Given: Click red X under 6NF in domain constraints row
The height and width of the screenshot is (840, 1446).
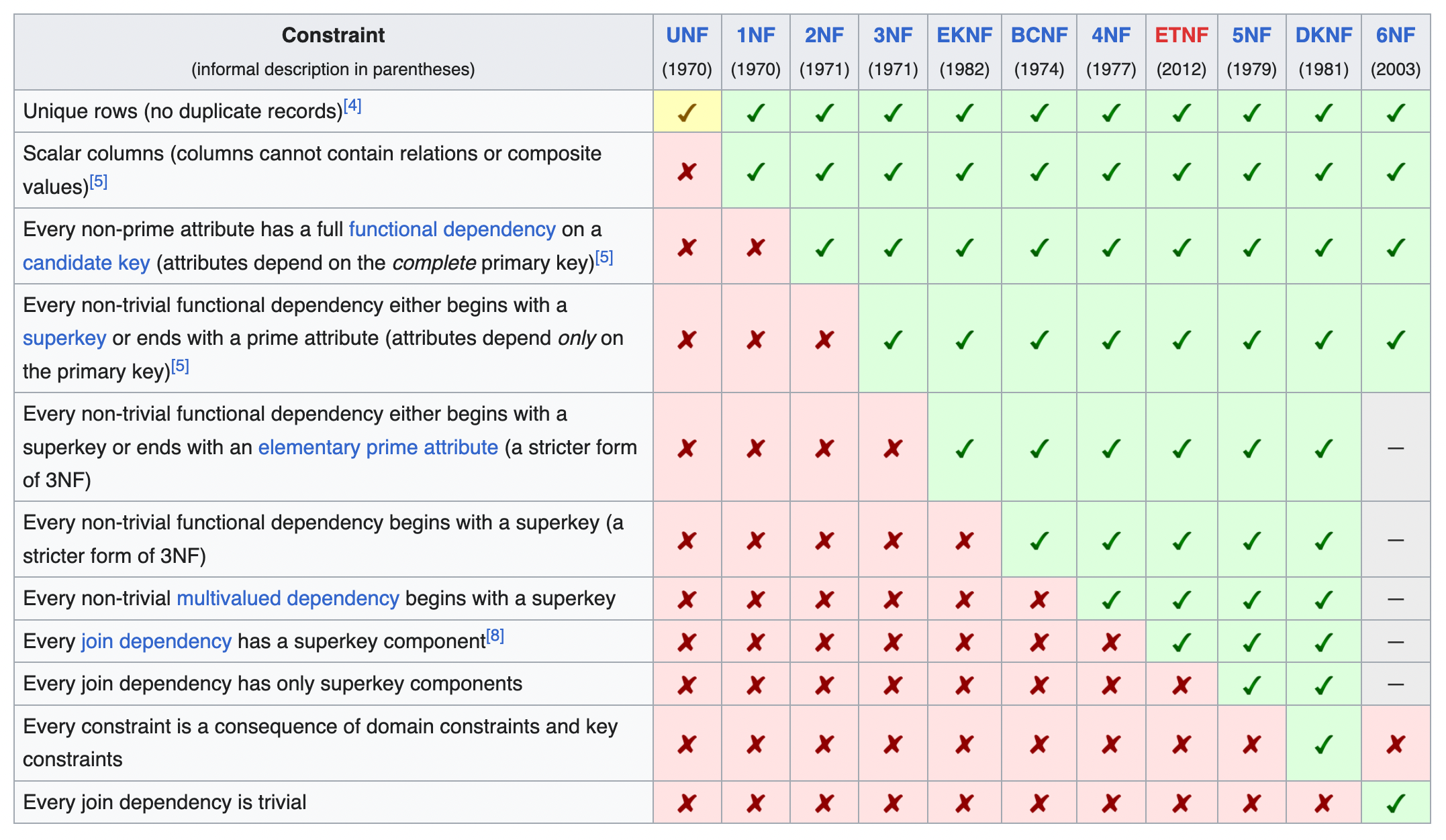Looking at the screenshot, I should [1395, 744].
